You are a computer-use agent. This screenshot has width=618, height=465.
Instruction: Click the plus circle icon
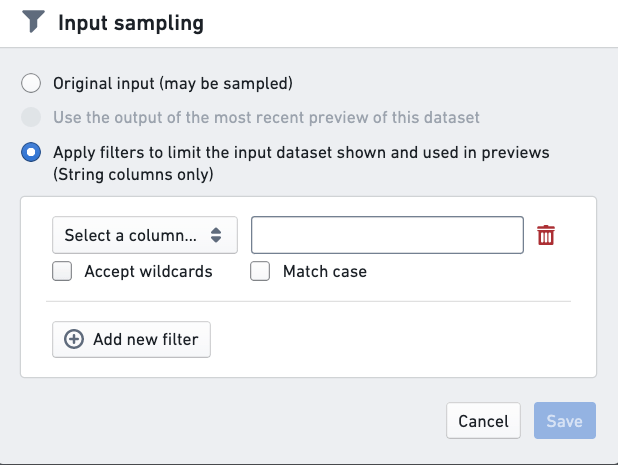click(74, 339)
